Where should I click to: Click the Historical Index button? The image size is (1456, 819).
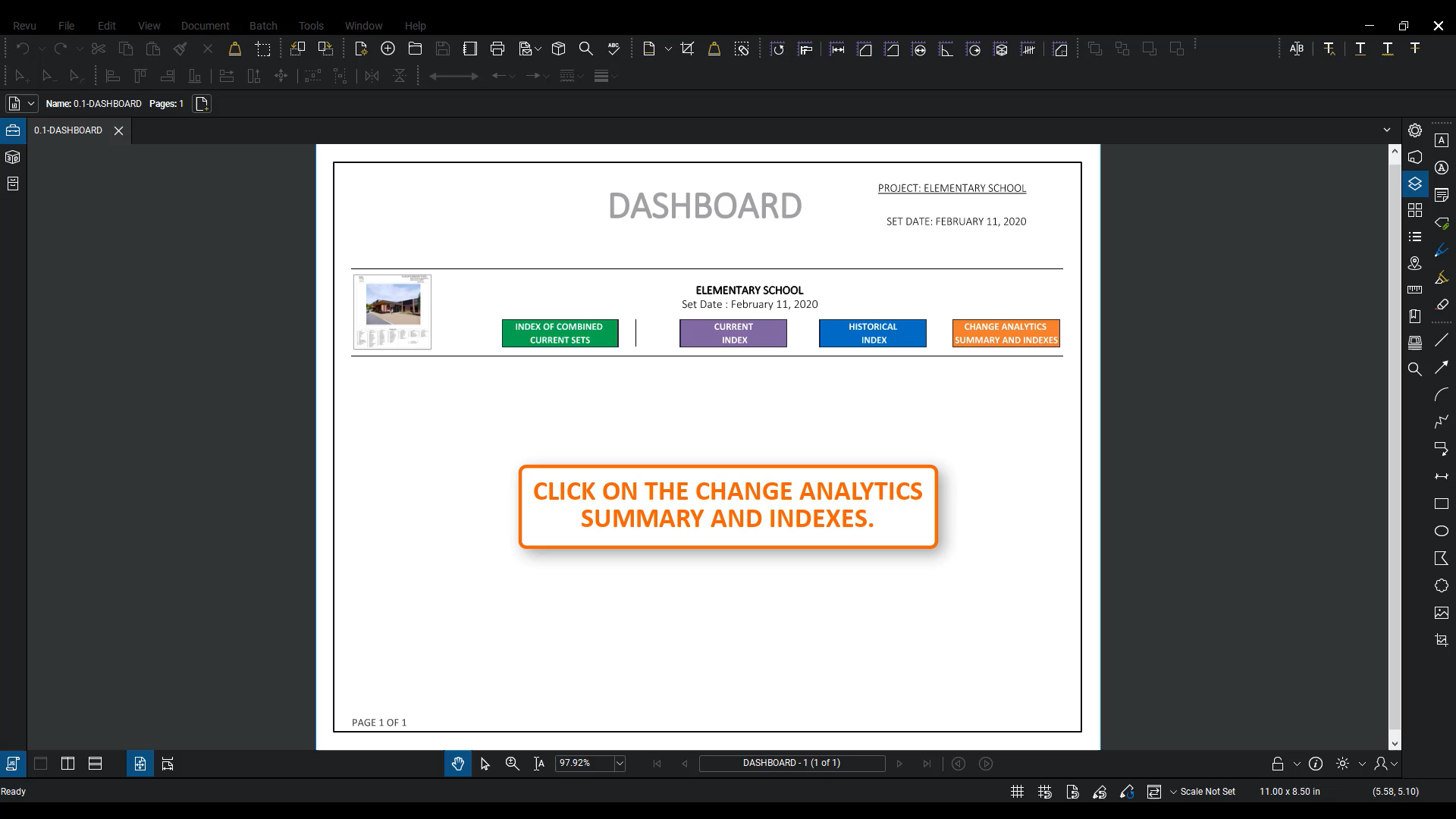click(872, 334)
